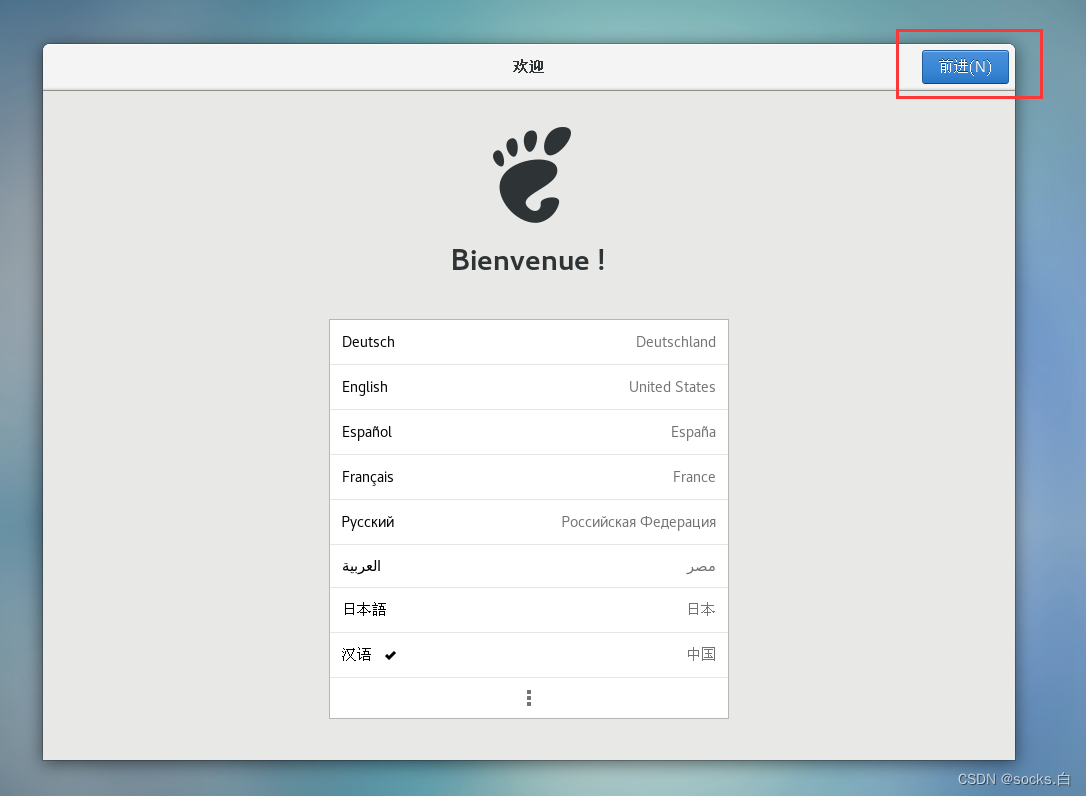Click the 日本 country label
This screenshot has width=1086, height=796.
[701, 610]
